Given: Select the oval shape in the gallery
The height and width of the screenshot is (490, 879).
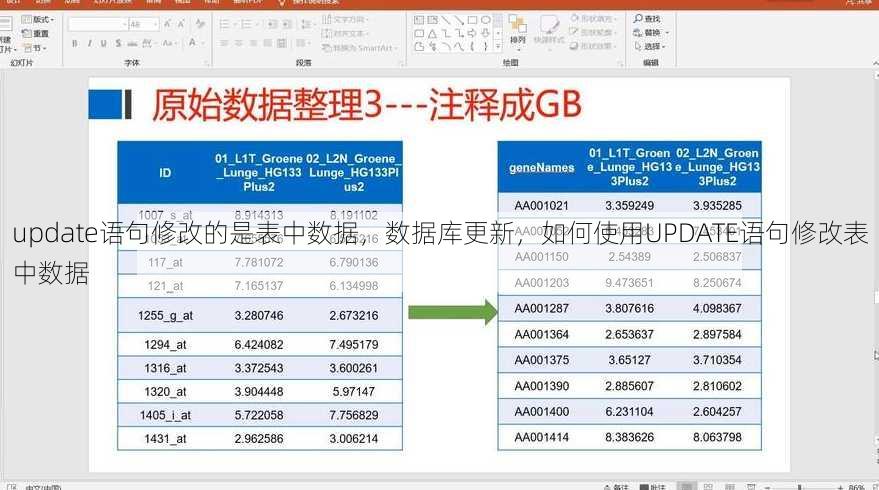Looking at the screenshot, I should point(485,20).
